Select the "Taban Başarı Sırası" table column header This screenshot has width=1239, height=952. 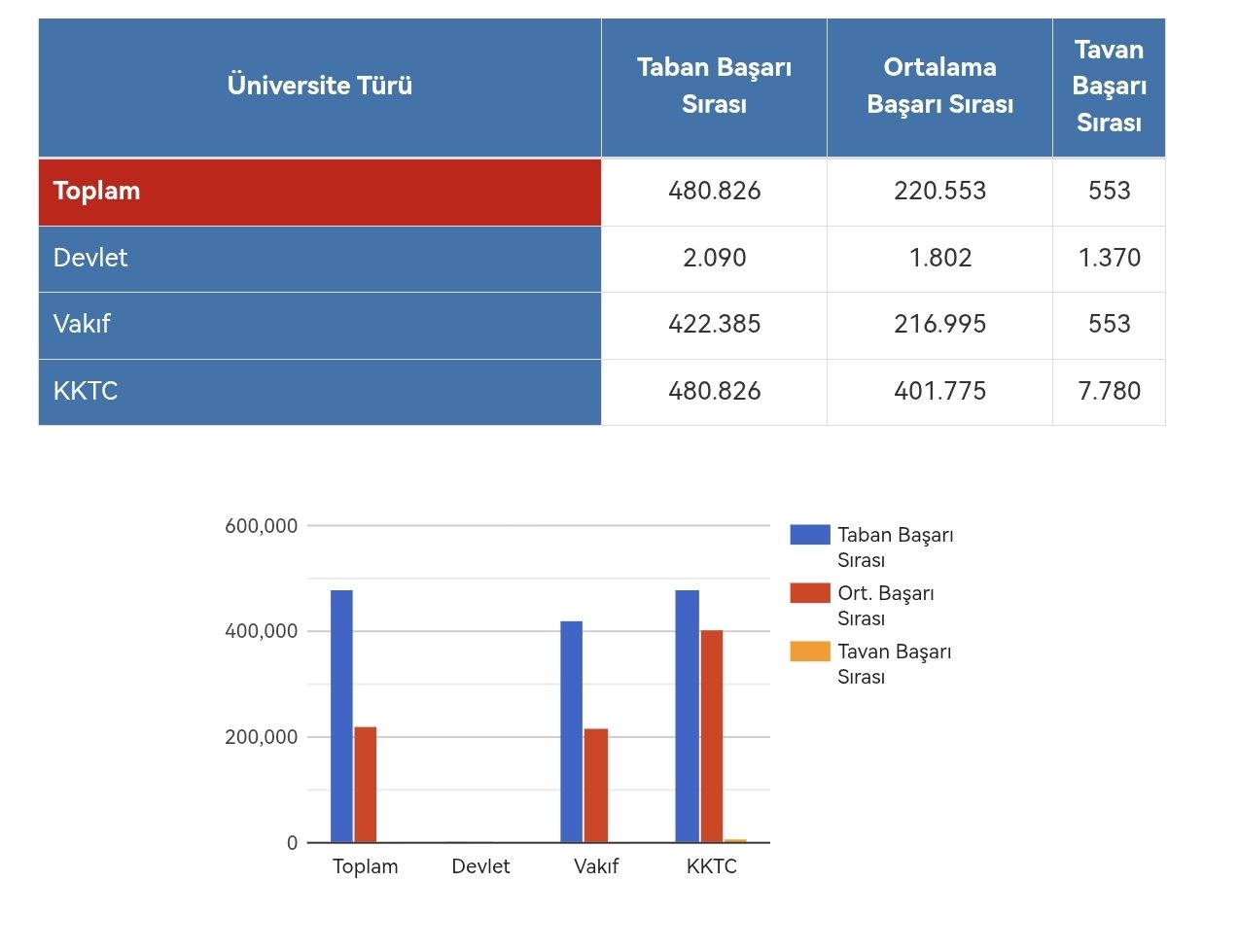coord(714,88)
